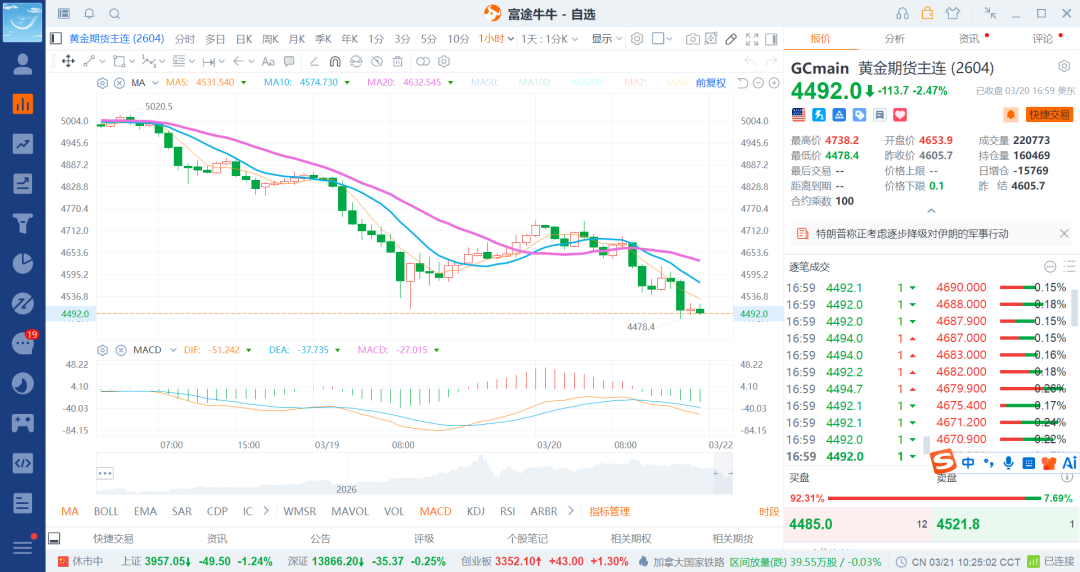1080x572 pixels.
Task: Switch to the 分析 tab
Action: pos(895,39)
